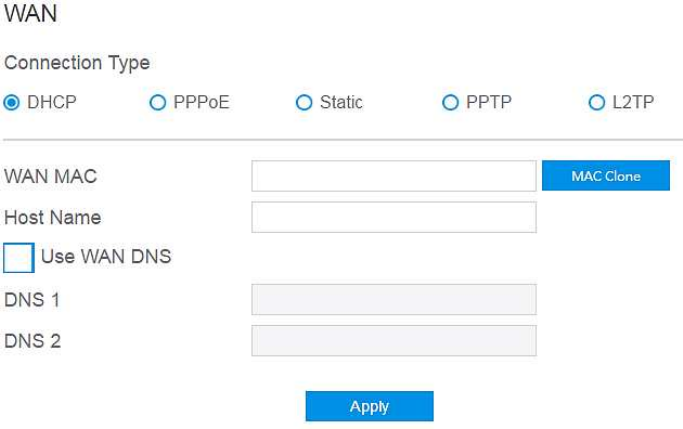Image resolution: width=683 pixels, height=429 pixels.
Task: Choose the PPTP connection type radio
Action: pyautogui.click(x=450, y=102)
